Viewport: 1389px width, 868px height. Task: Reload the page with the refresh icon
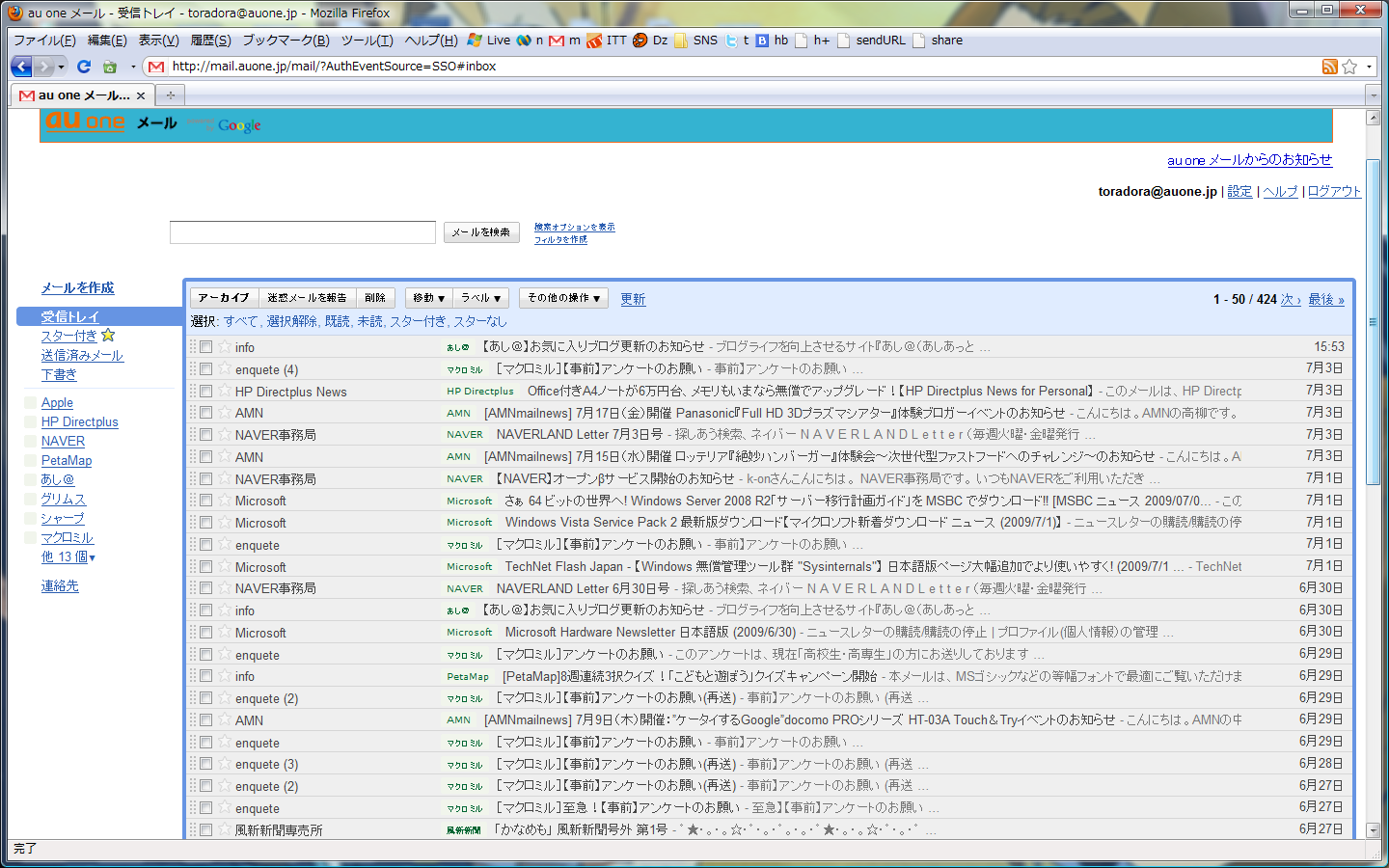pos(84,67)
